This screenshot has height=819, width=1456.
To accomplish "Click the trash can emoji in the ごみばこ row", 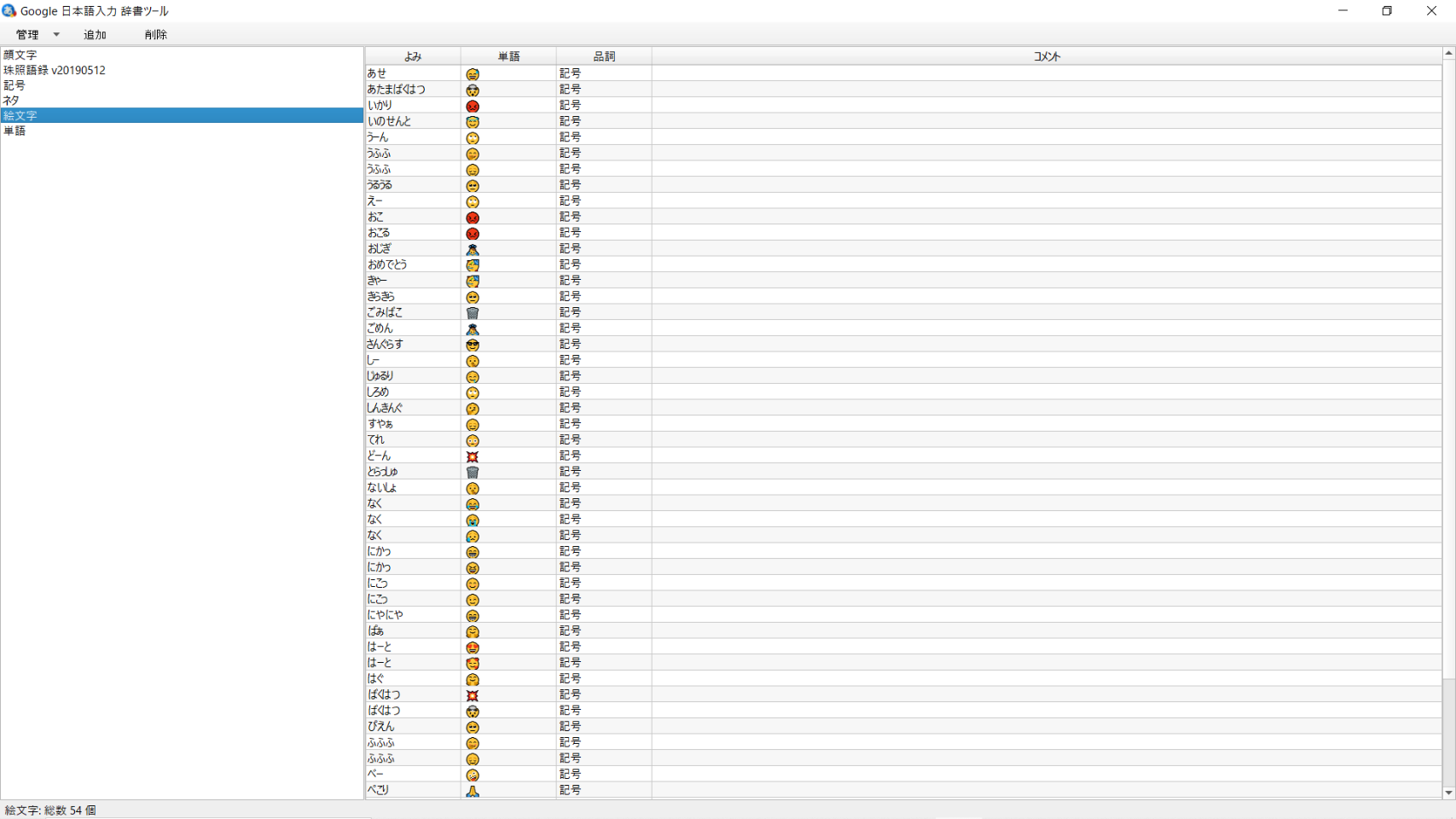I will point(473,313).
